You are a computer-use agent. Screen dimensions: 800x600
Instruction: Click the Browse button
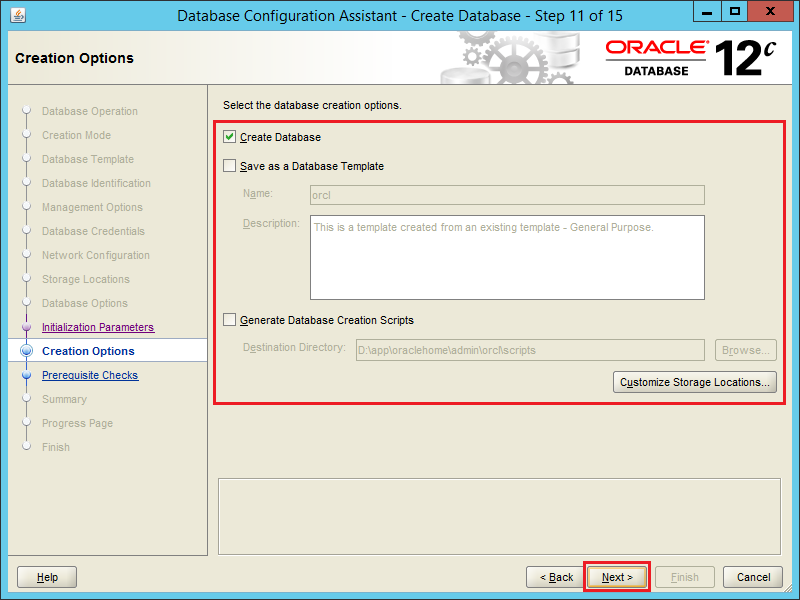[x=745, y=350]
